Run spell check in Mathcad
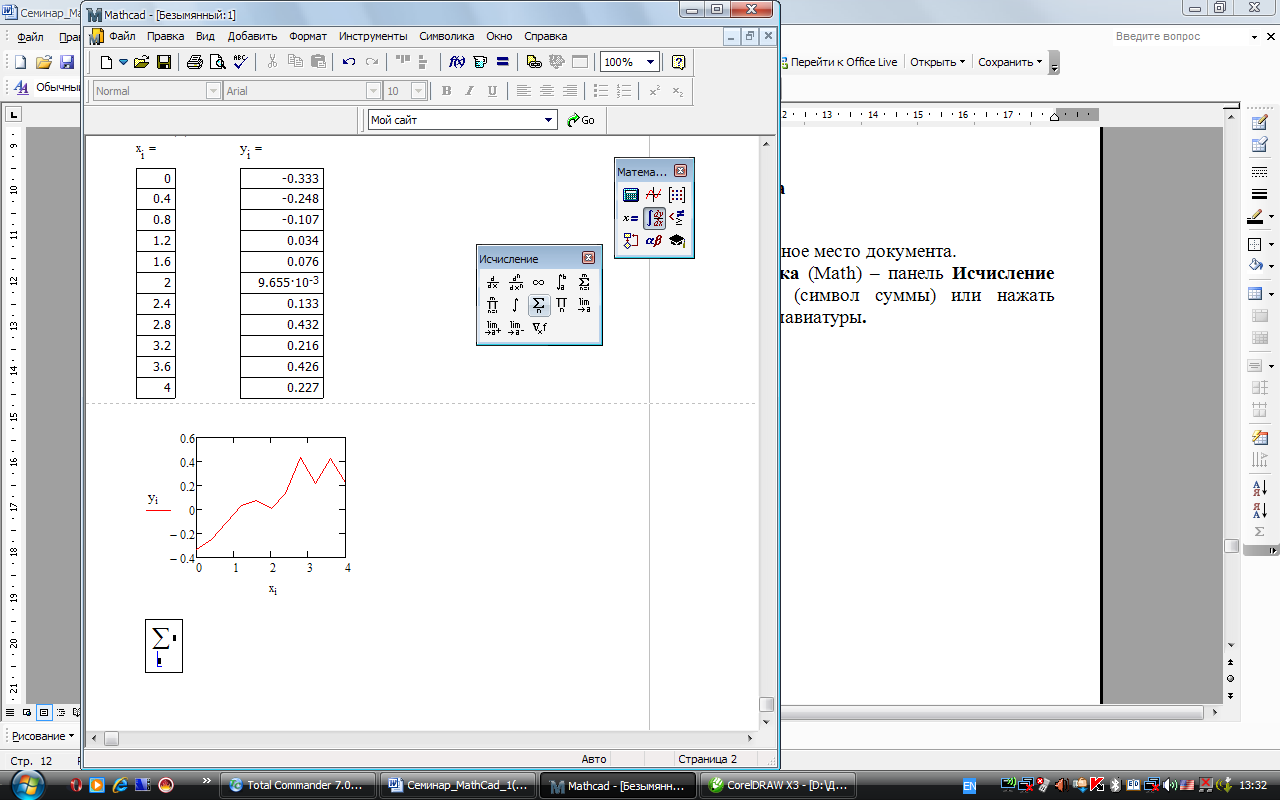Screen dimensions: 1280x800 (x=240, y=62)
